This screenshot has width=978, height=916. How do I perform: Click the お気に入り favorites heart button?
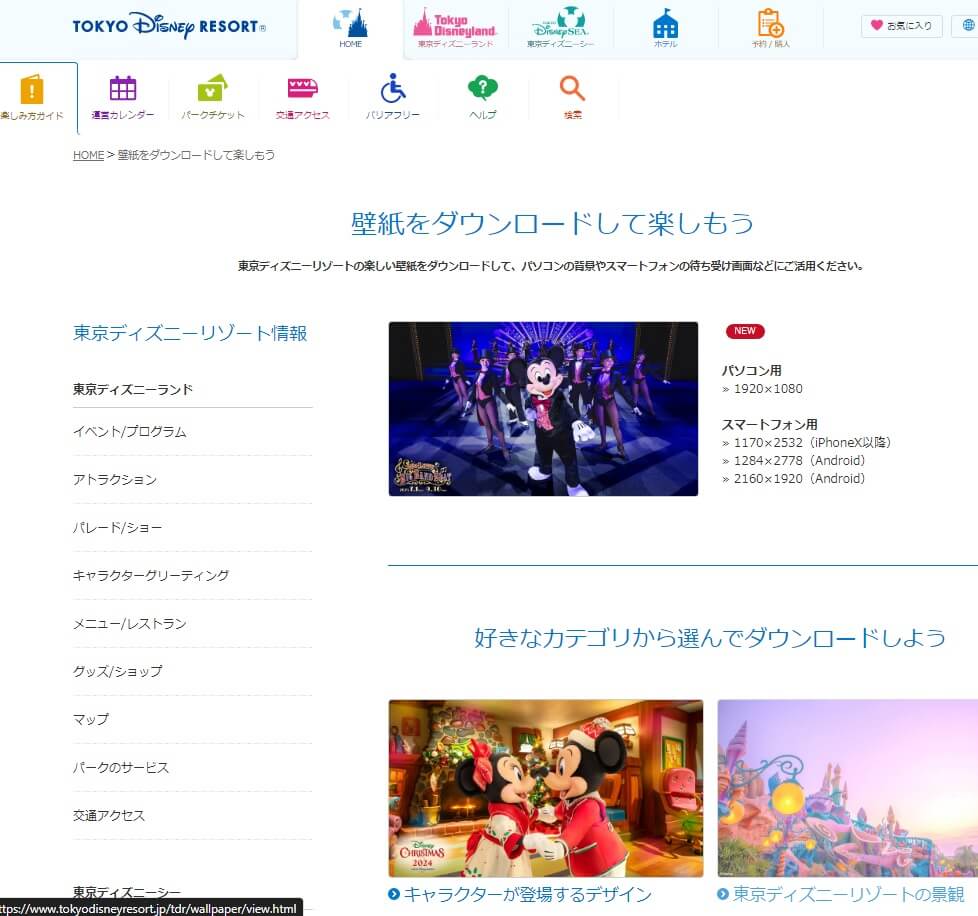tap(901, 26)
